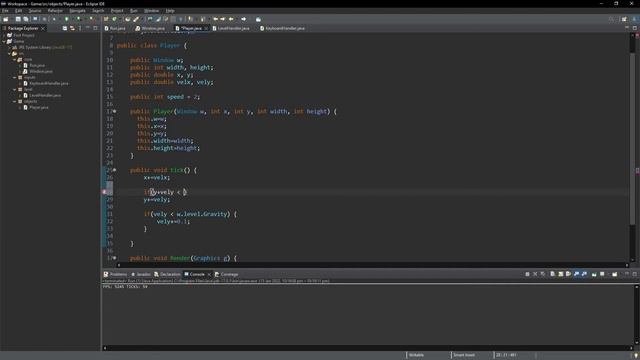Screen dimensions: 640x360
Task: Click the Clear Console icon
Action: pyautogui.click(x=552, y=274)
